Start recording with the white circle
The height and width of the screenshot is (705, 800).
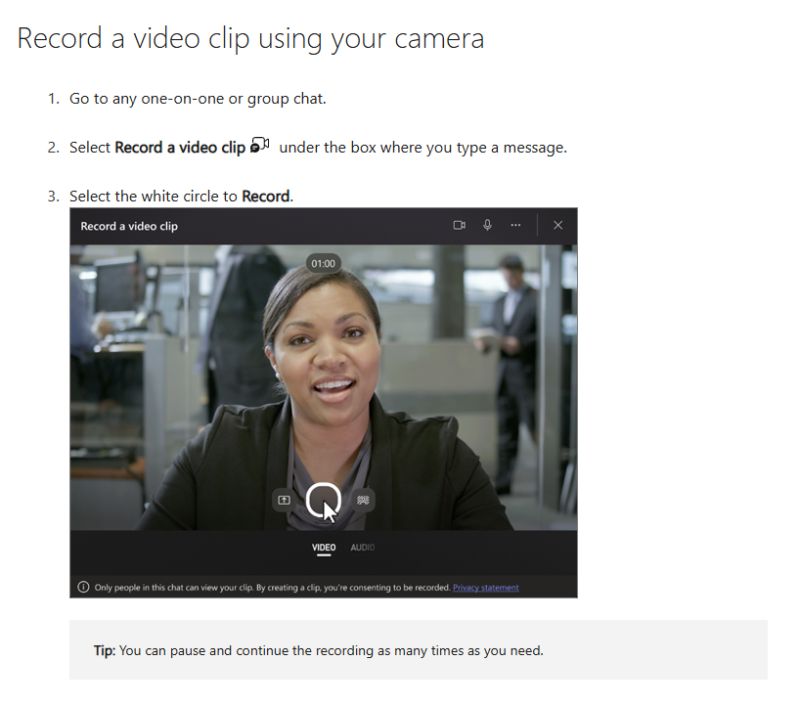[323, 500]
